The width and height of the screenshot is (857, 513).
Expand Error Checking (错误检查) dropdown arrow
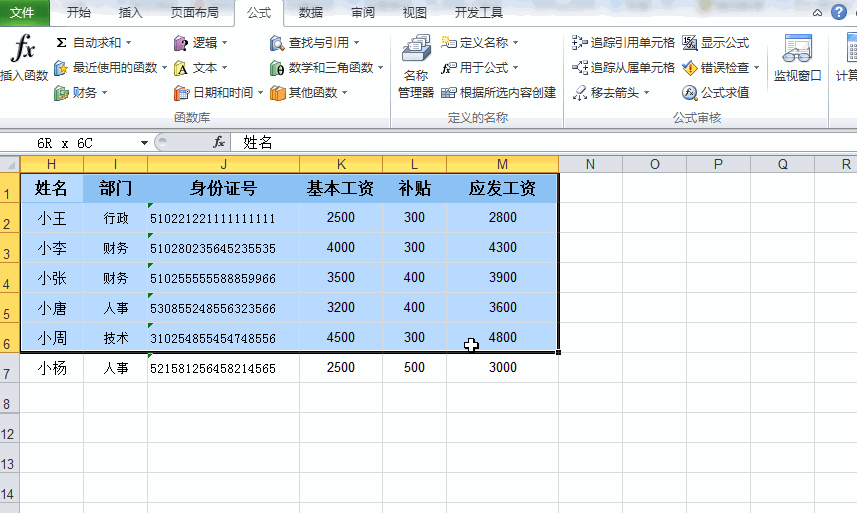(756, 68)
